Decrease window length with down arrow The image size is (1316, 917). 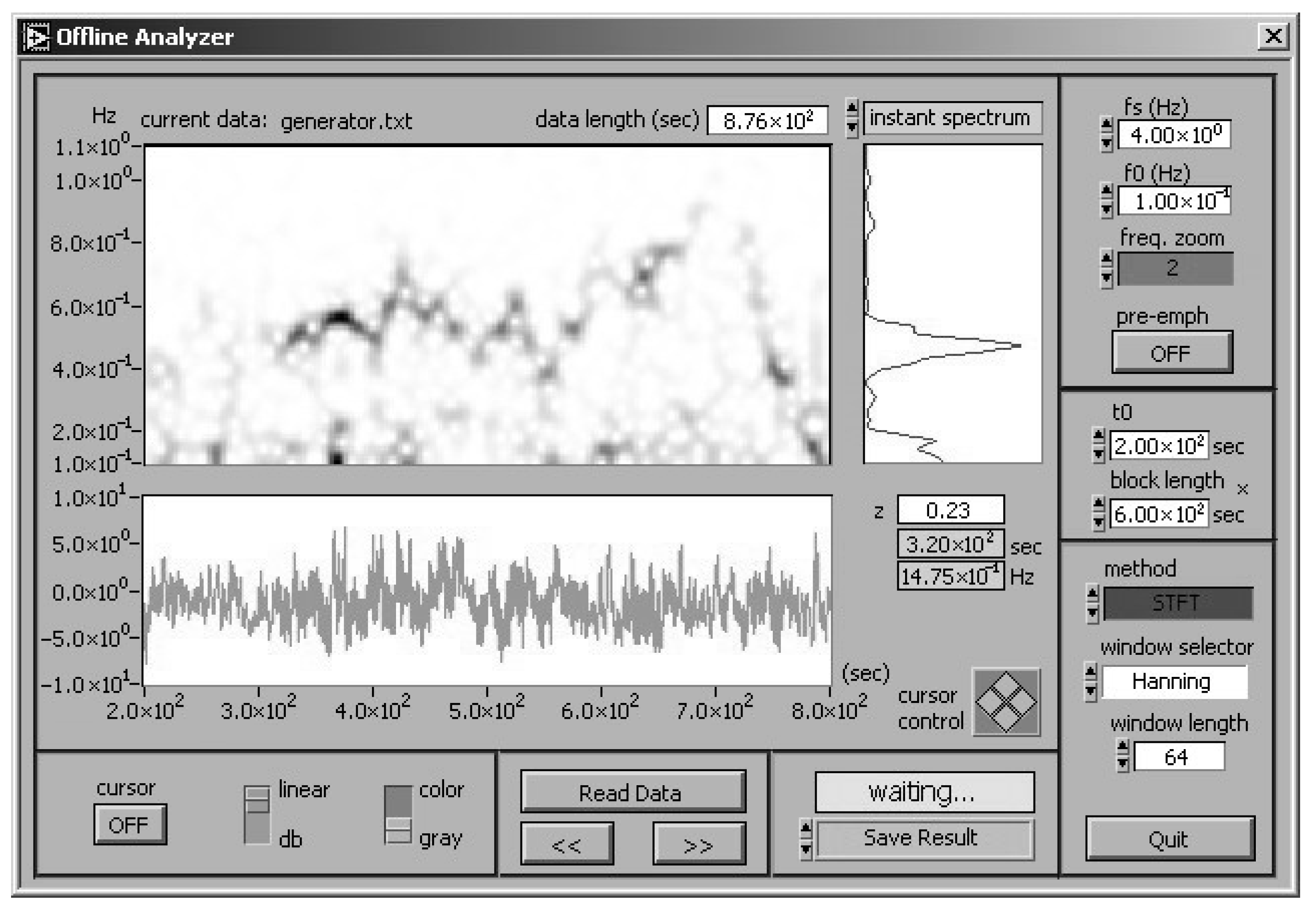pyautogui.click(x=1123, y=764)
